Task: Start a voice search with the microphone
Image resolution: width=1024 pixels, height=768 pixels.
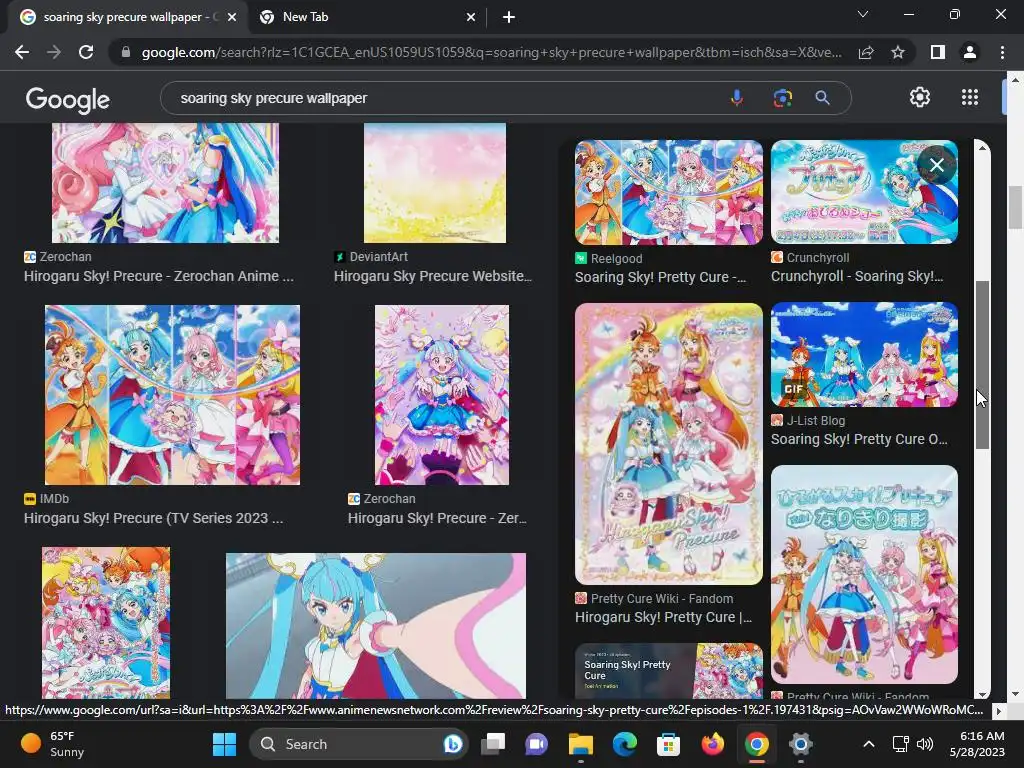Action: click(737, 98)
